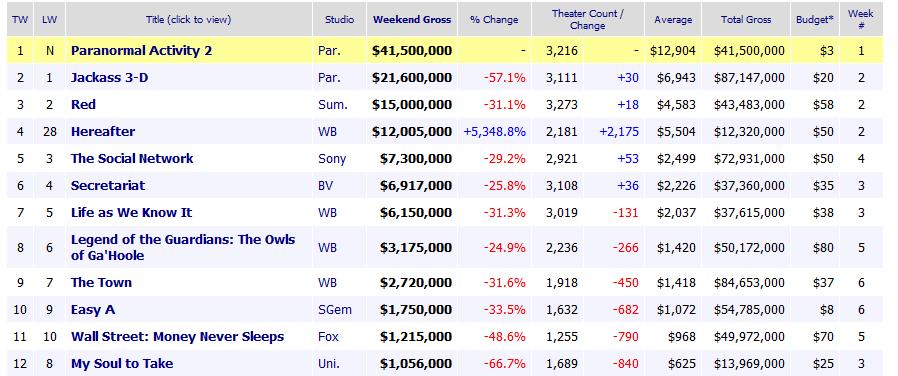Sort table by Total Gross header
The height and width of the screenshot is (376, 898).
click(746, 19)
